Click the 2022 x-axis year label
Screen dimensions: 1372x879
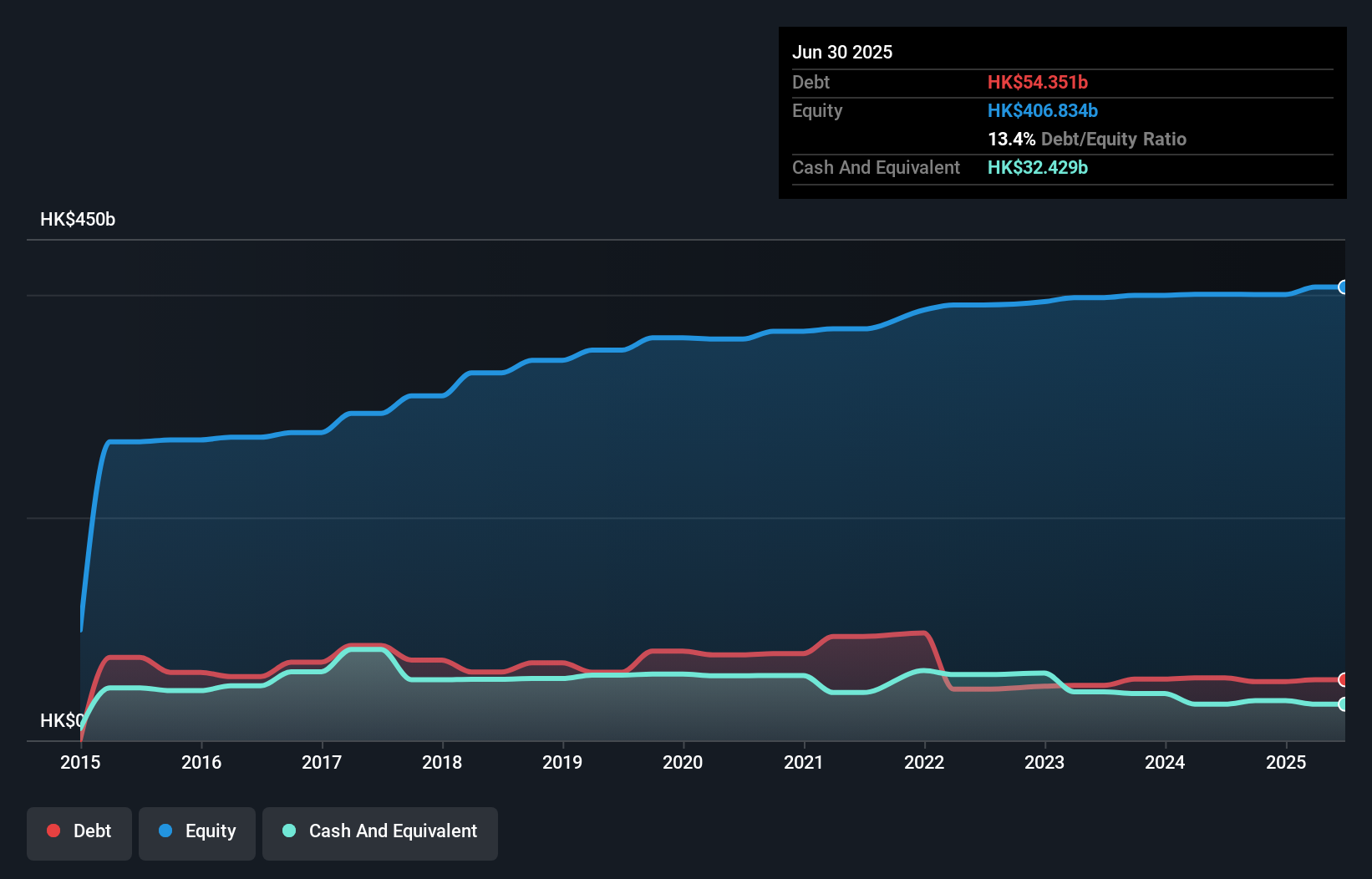[924, 762]
